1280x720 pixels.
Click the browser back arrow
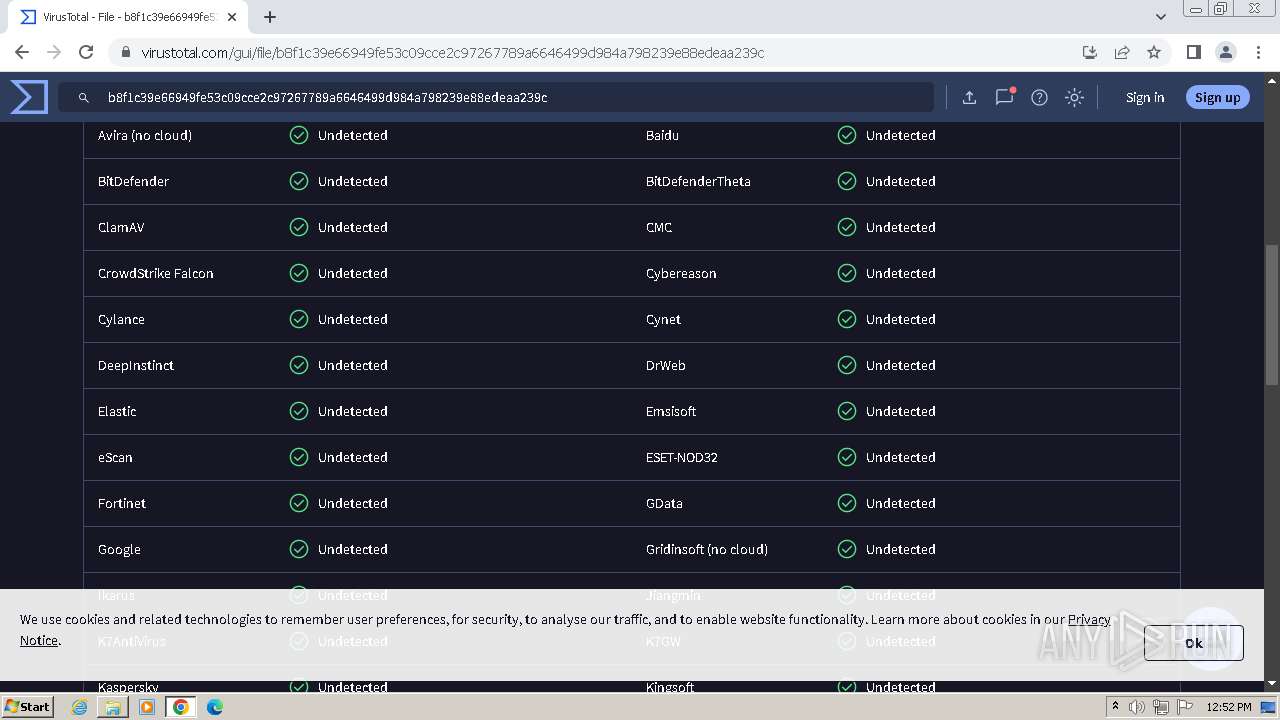[22, 52]
